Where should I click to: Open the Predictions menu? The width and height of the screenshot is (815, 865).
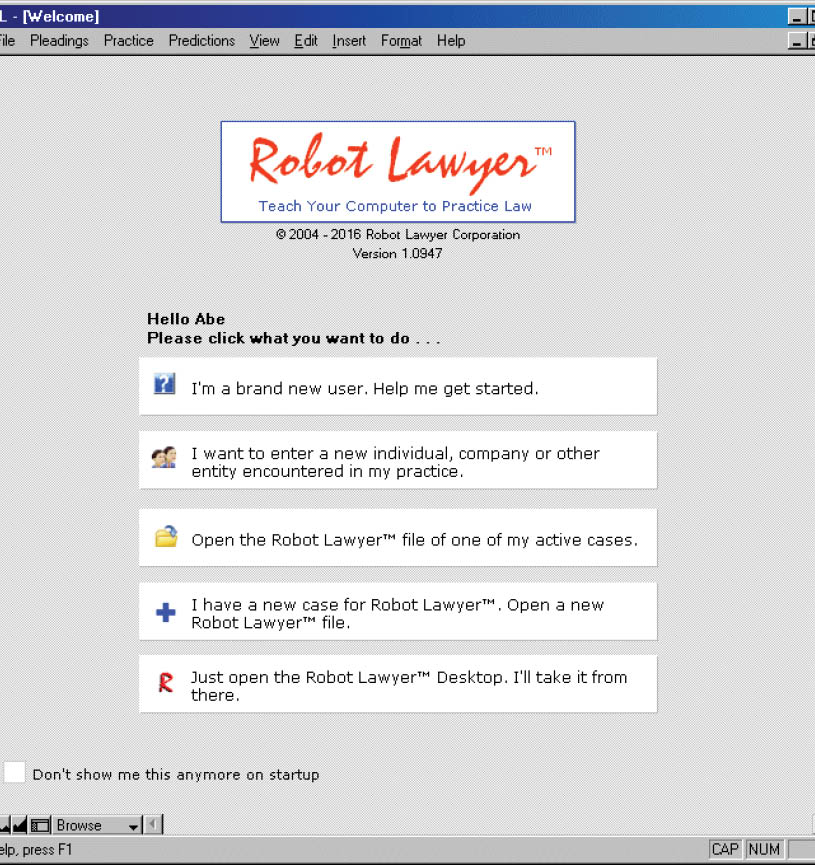(x=201, y=41)
